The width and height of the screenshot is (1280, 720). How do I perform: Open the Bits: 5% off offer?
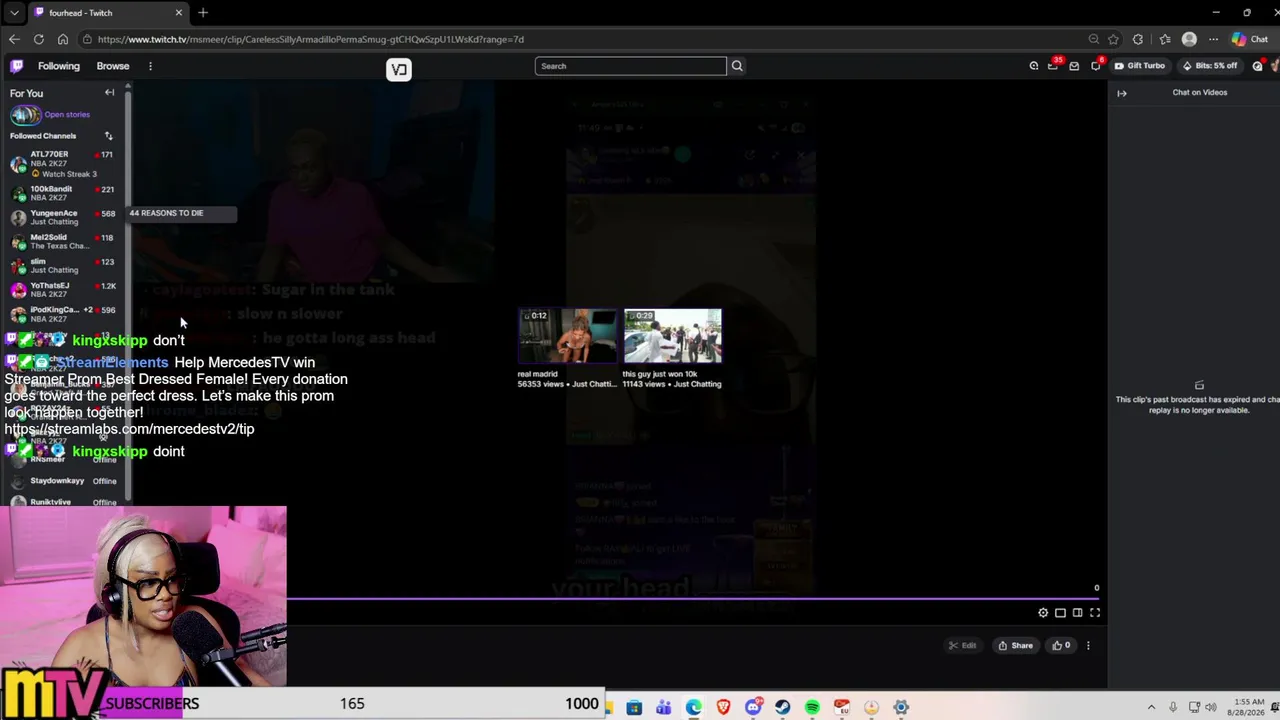pyautogui.click(x=1210, y=66)
